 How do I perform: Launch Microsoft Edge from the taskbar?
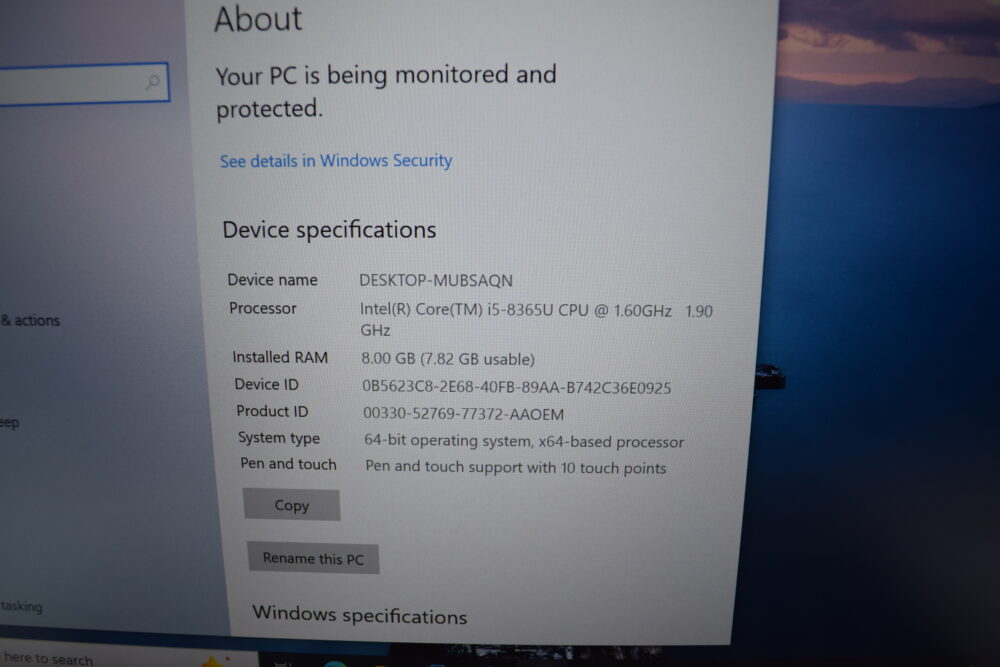[335, 663]
